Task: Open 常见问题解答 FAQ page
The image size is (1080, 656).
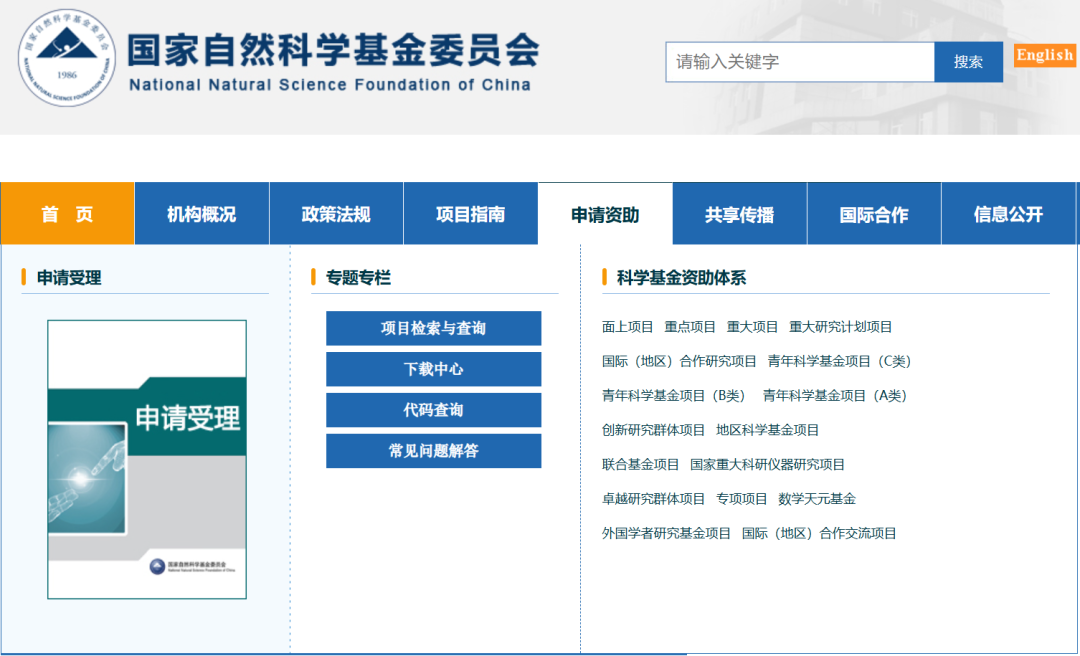Action: 433,451
